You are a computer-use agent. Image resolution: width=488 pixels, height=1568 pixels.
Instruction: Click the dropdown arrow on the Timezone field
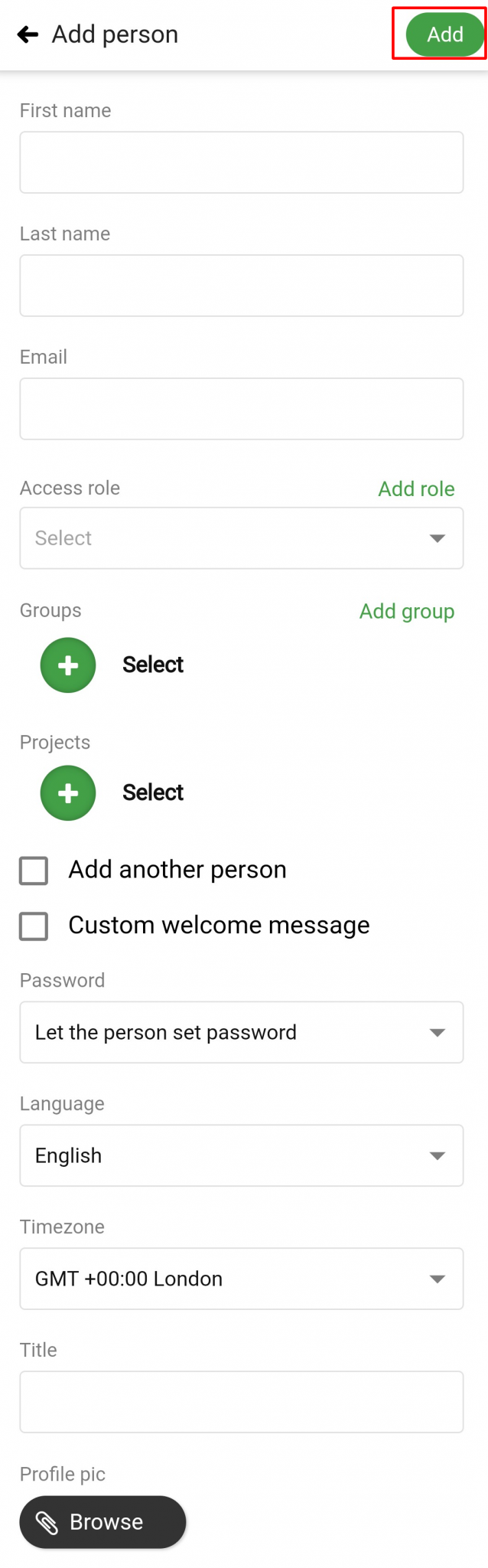438,1279
